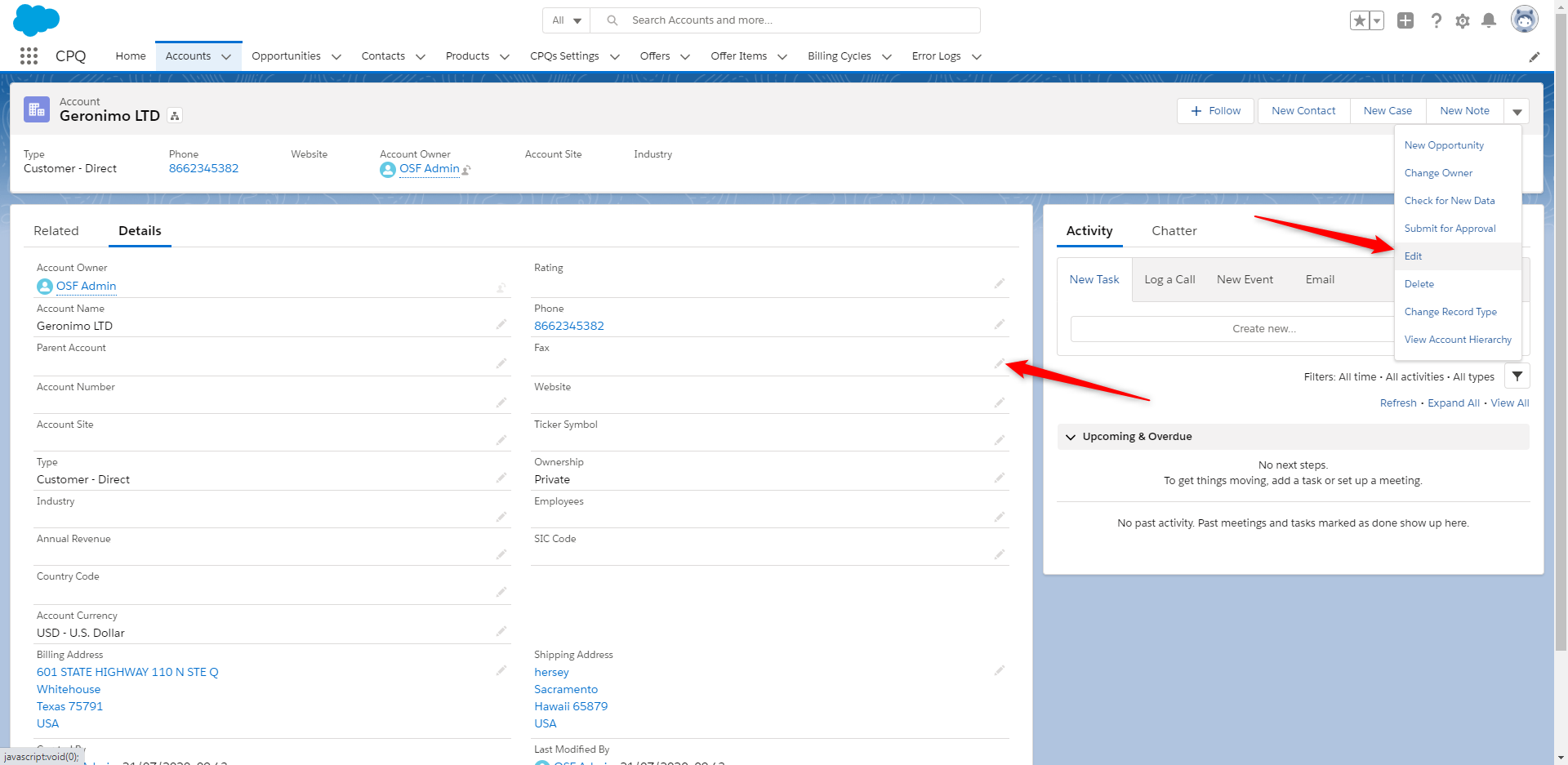
Task: Expand the Billing Cycles dropdown chevron
Action: tap(887, 56)
